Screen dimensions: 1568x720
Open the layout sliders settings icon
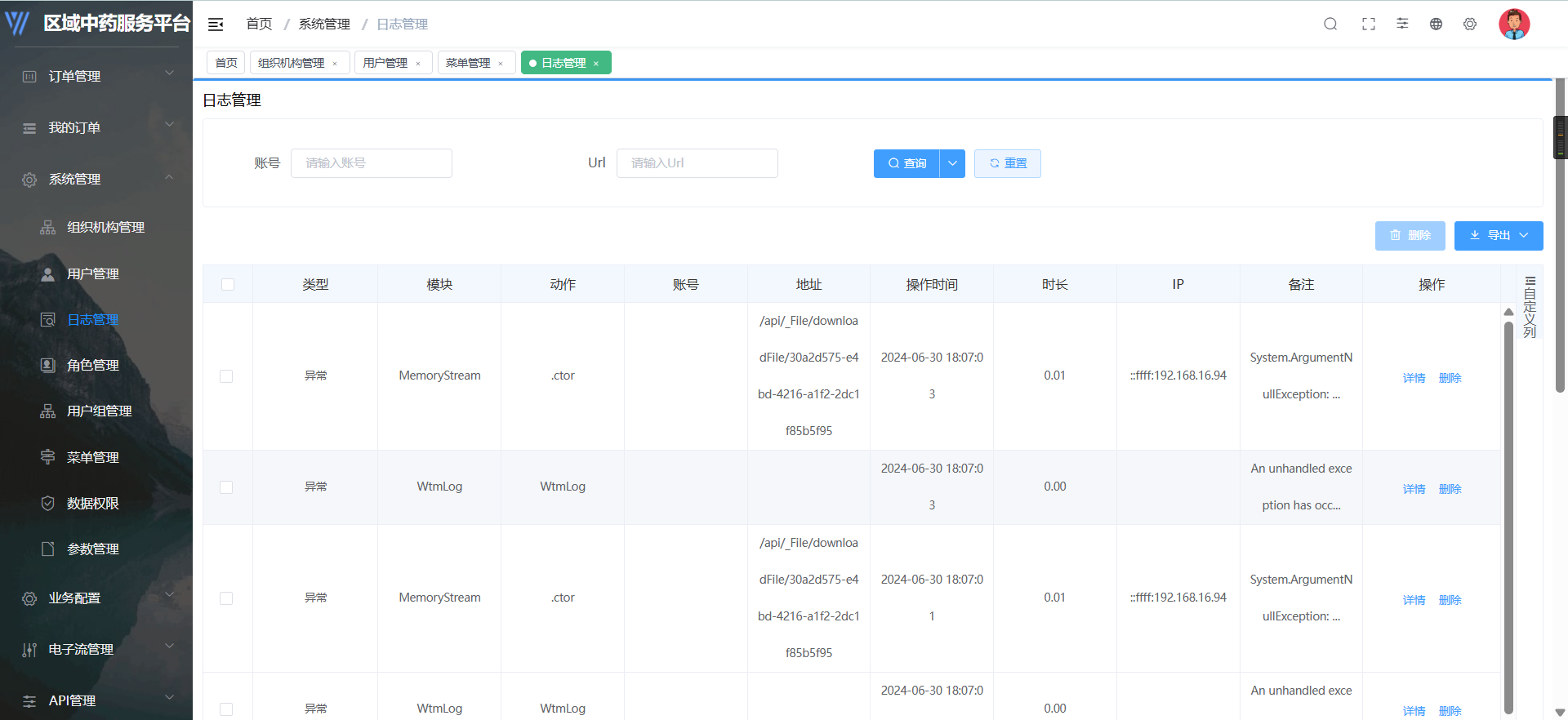(x=1402, y=24)
